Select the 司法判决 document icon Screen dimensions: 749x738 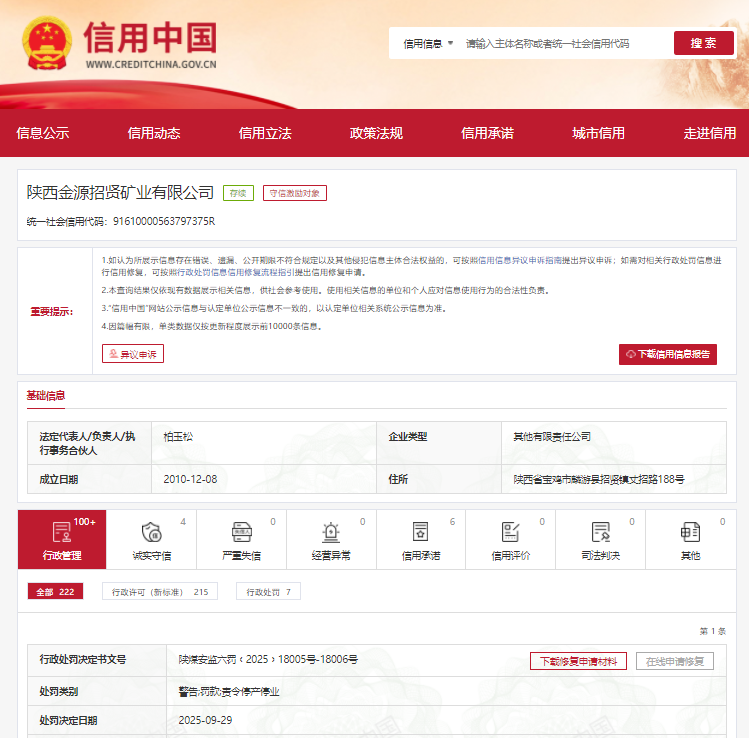click(600, 532)
